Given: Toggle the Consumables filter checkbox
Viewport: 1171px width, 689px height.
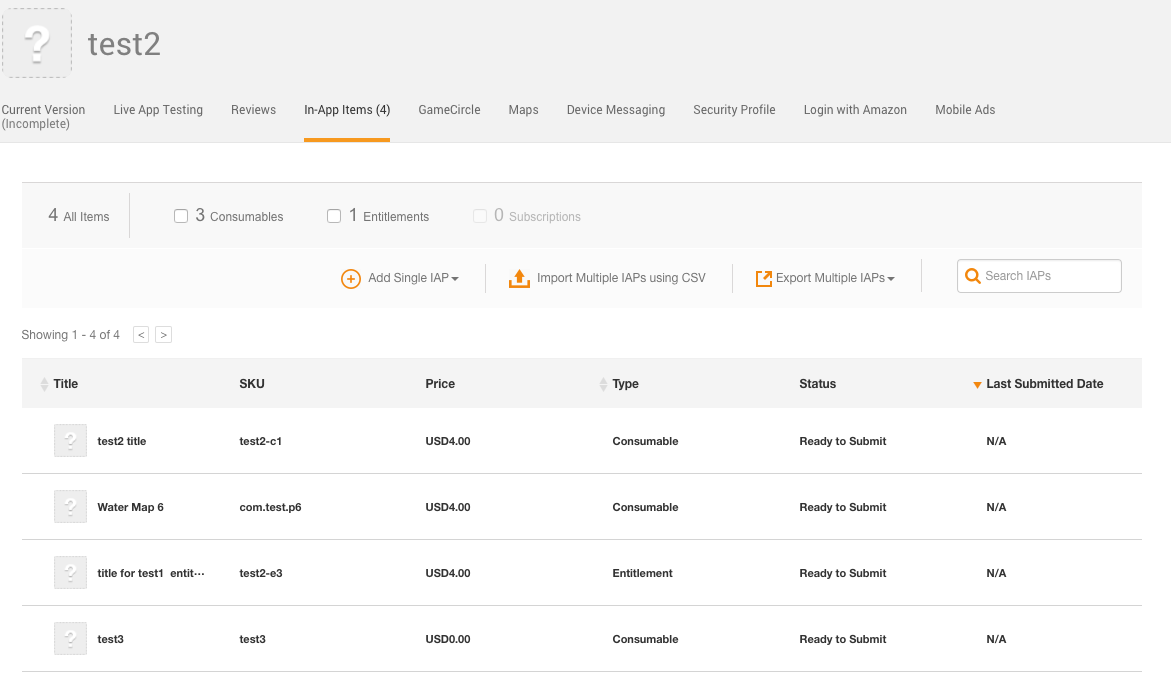Looking at the screenshot, I should (181, 216).
